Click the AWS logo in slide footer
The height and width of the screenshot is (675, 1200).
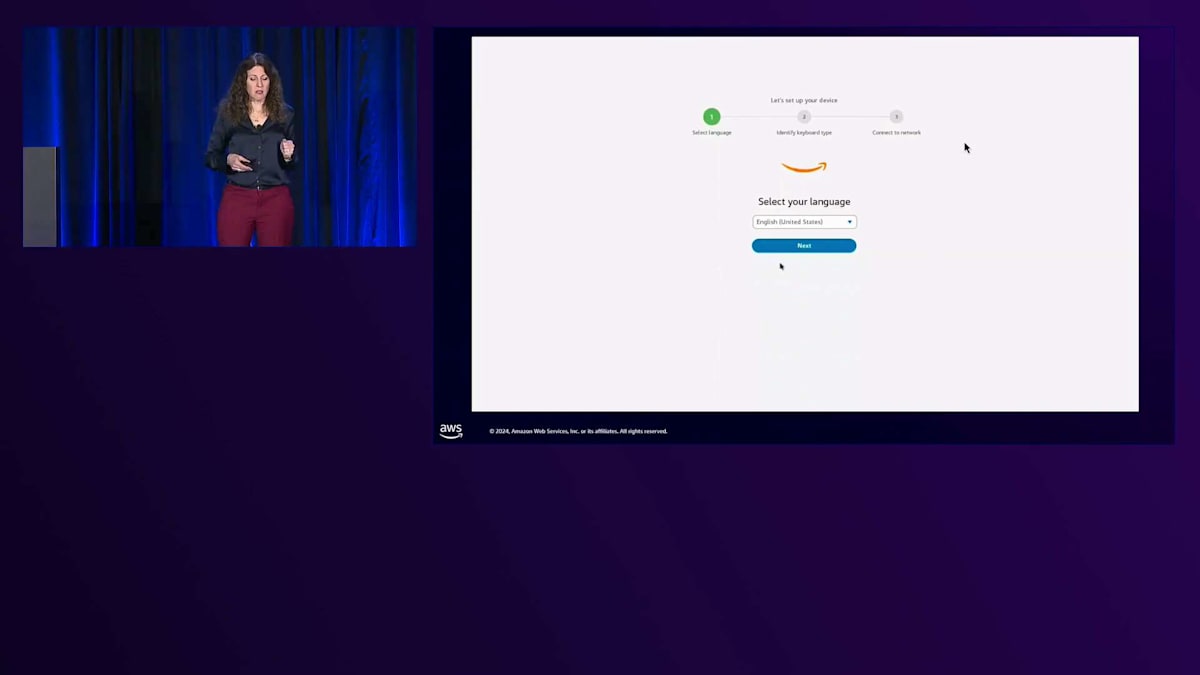tap(451, 431)
